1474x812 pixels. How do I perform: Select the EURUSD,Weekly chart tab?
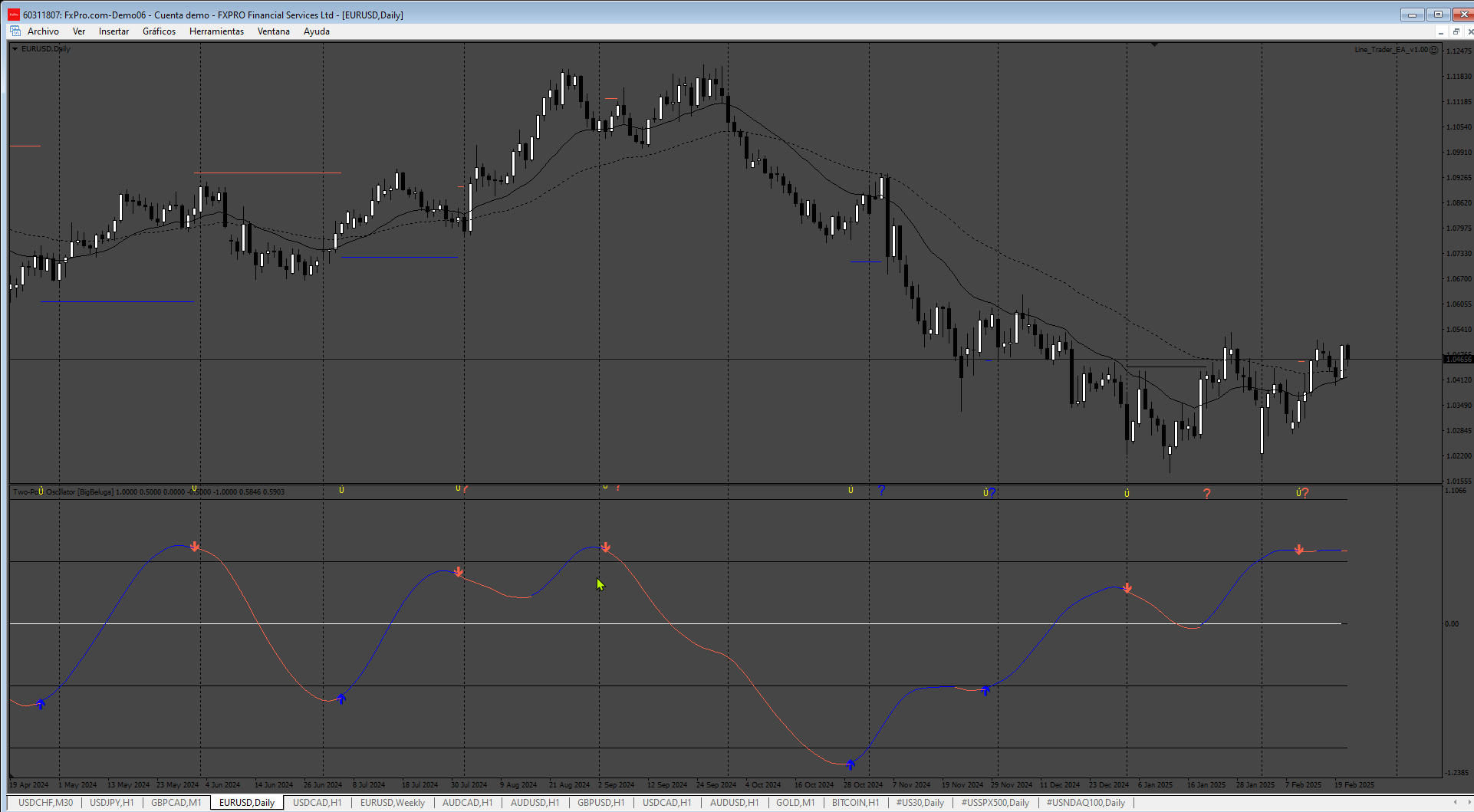pyautogui.click(x=393, y=803)
